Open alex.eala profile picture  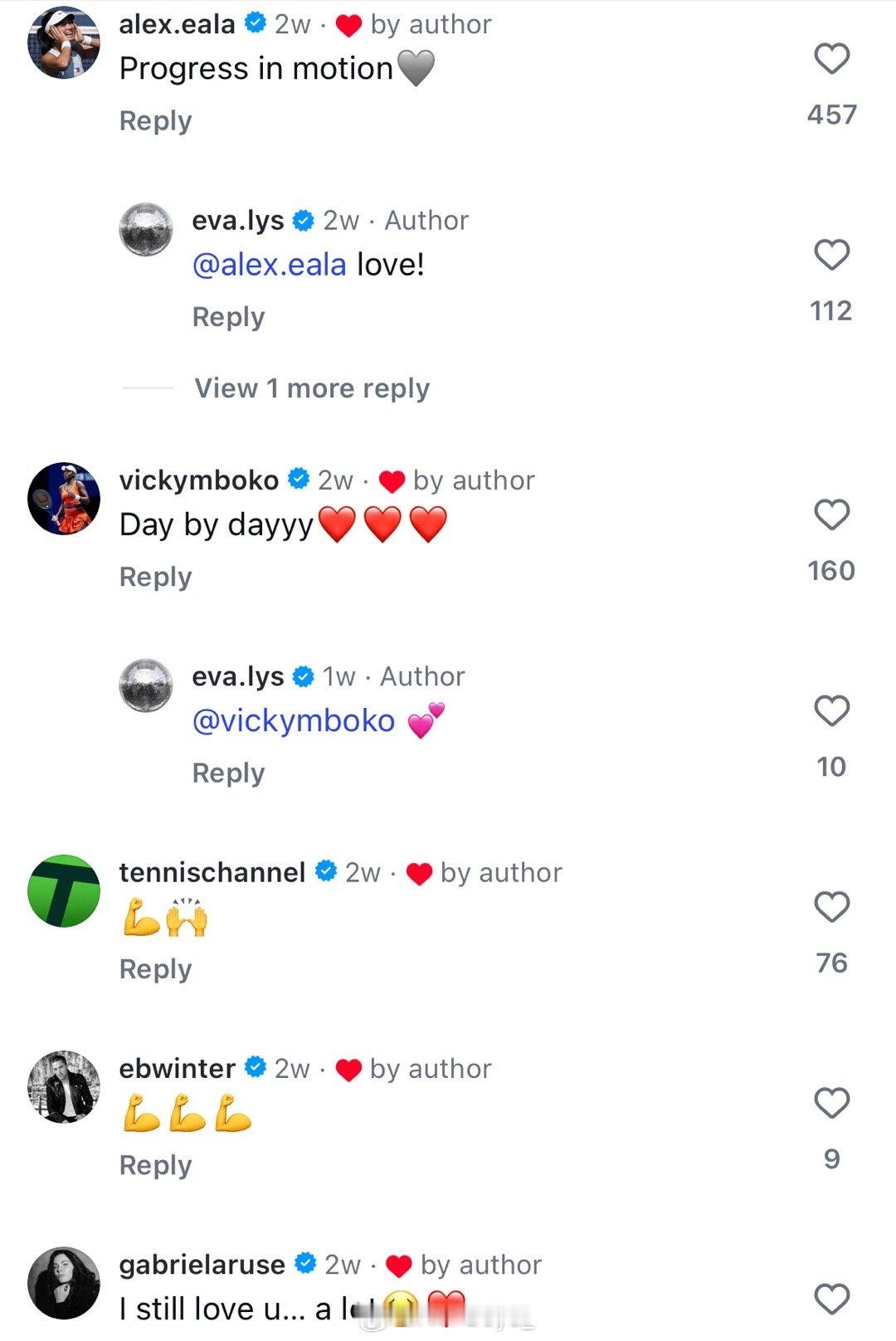pos(64,42)
